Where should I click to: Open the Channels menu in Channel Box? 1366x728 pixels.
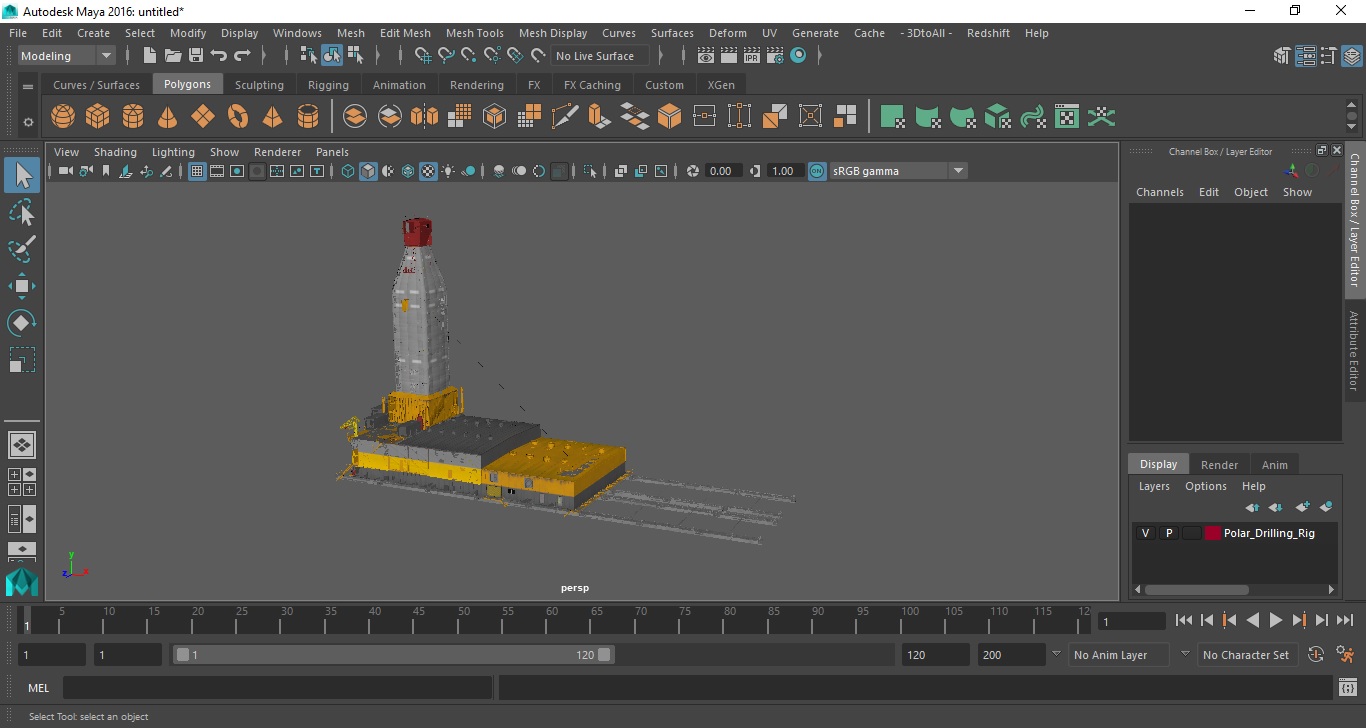[1159, 192]
